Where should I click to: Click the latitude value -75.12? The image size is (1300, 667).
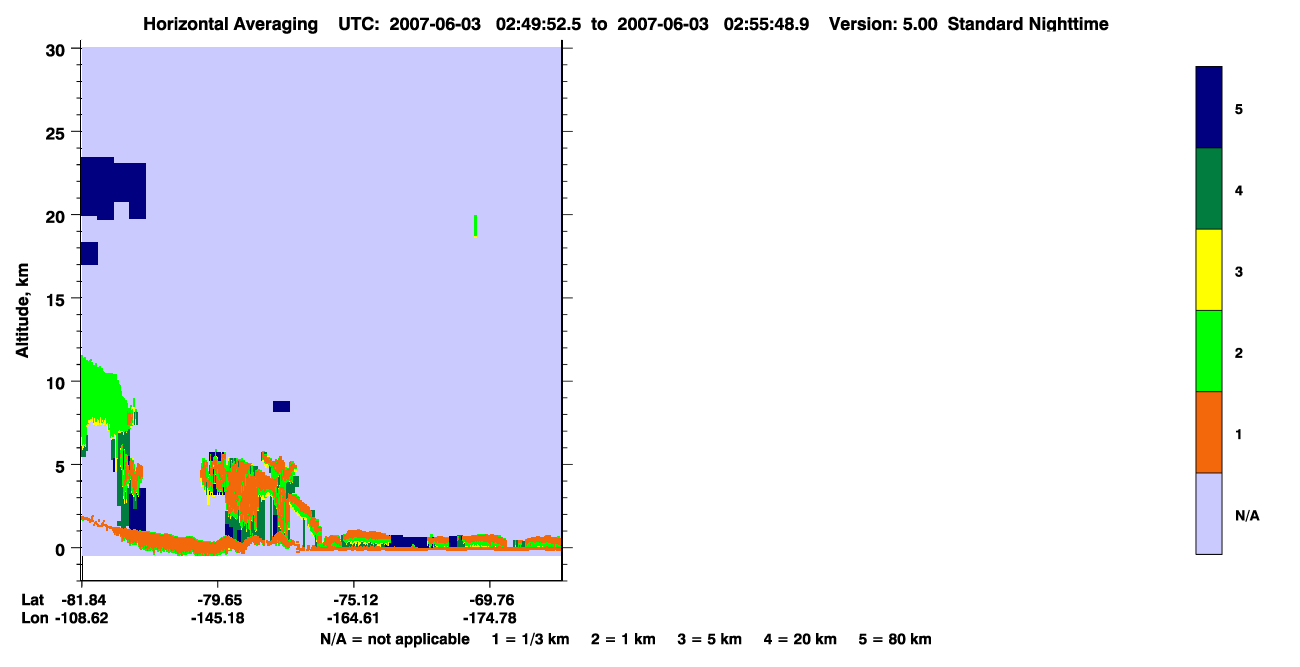(x=354, y=600)
